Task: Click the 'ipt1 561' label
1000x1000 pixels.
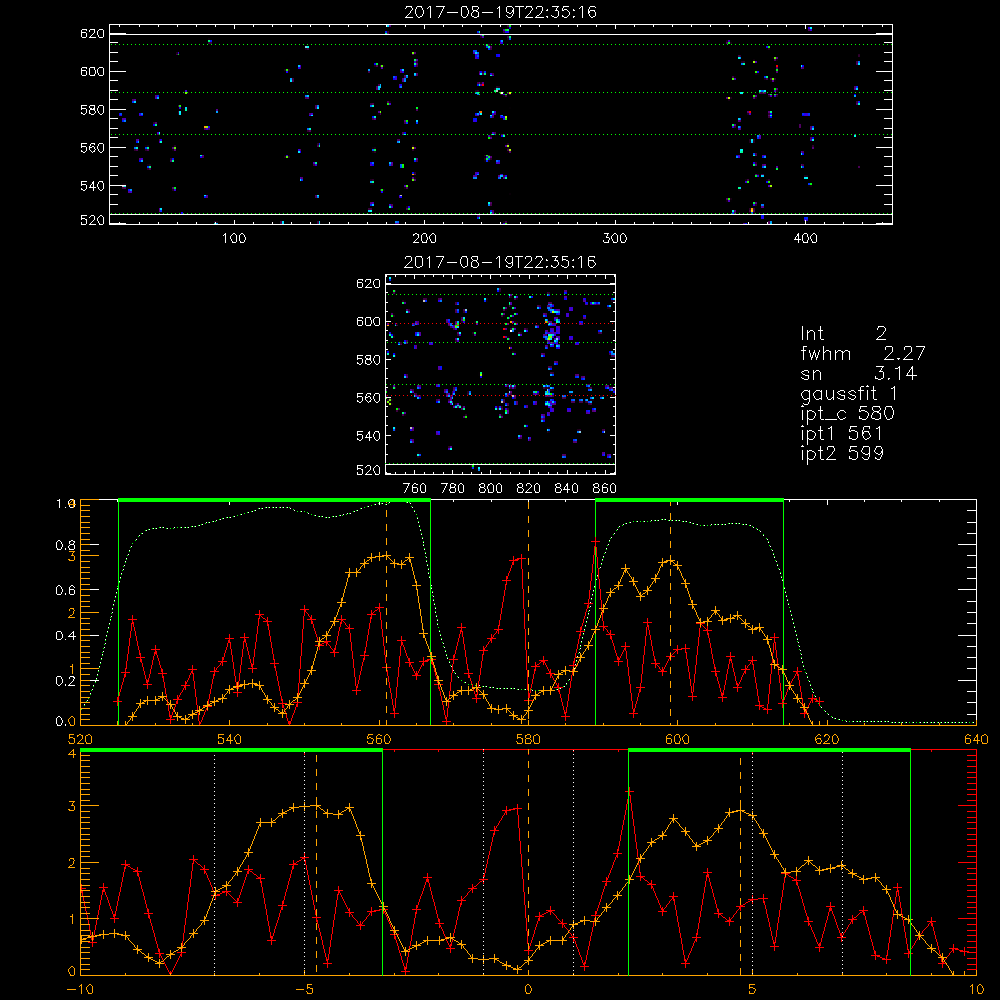Action: 842,434
